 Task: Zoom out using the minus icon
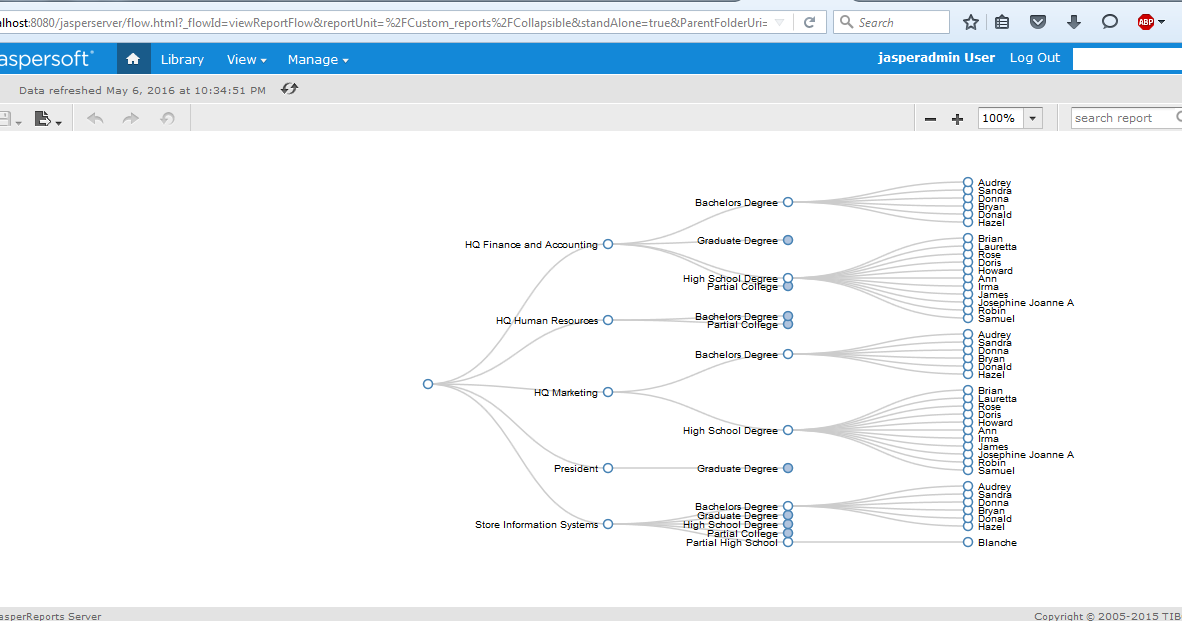930,118
